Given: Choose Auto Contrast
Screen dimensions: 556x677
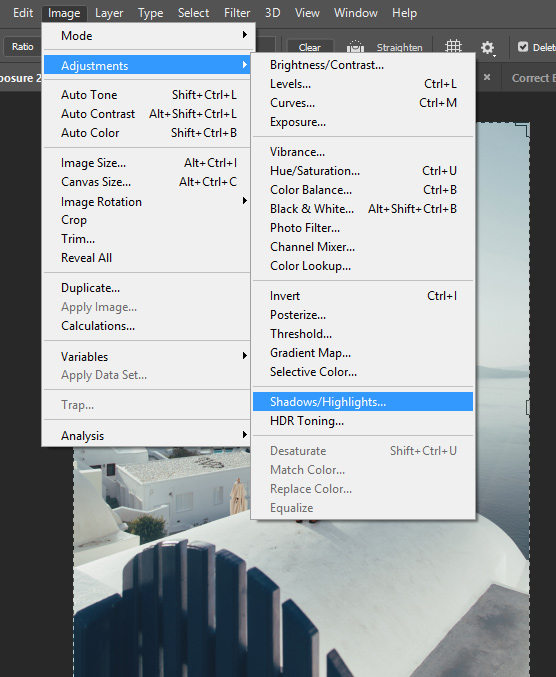Looking at the screenshot, I should (147, 114).
